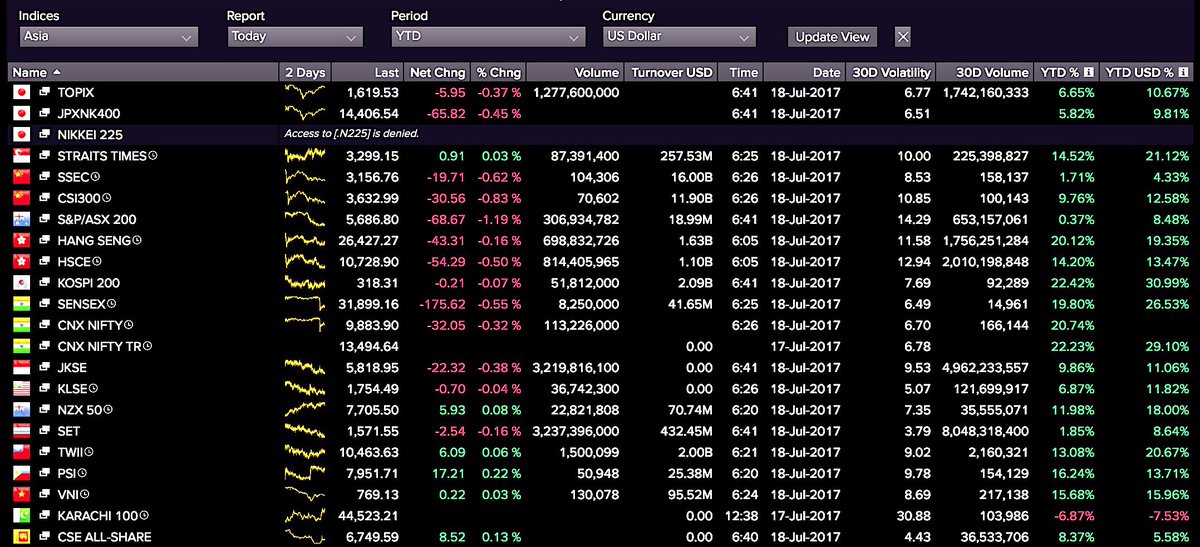
Task: Click the Time column header
Action: coord(741,72)
